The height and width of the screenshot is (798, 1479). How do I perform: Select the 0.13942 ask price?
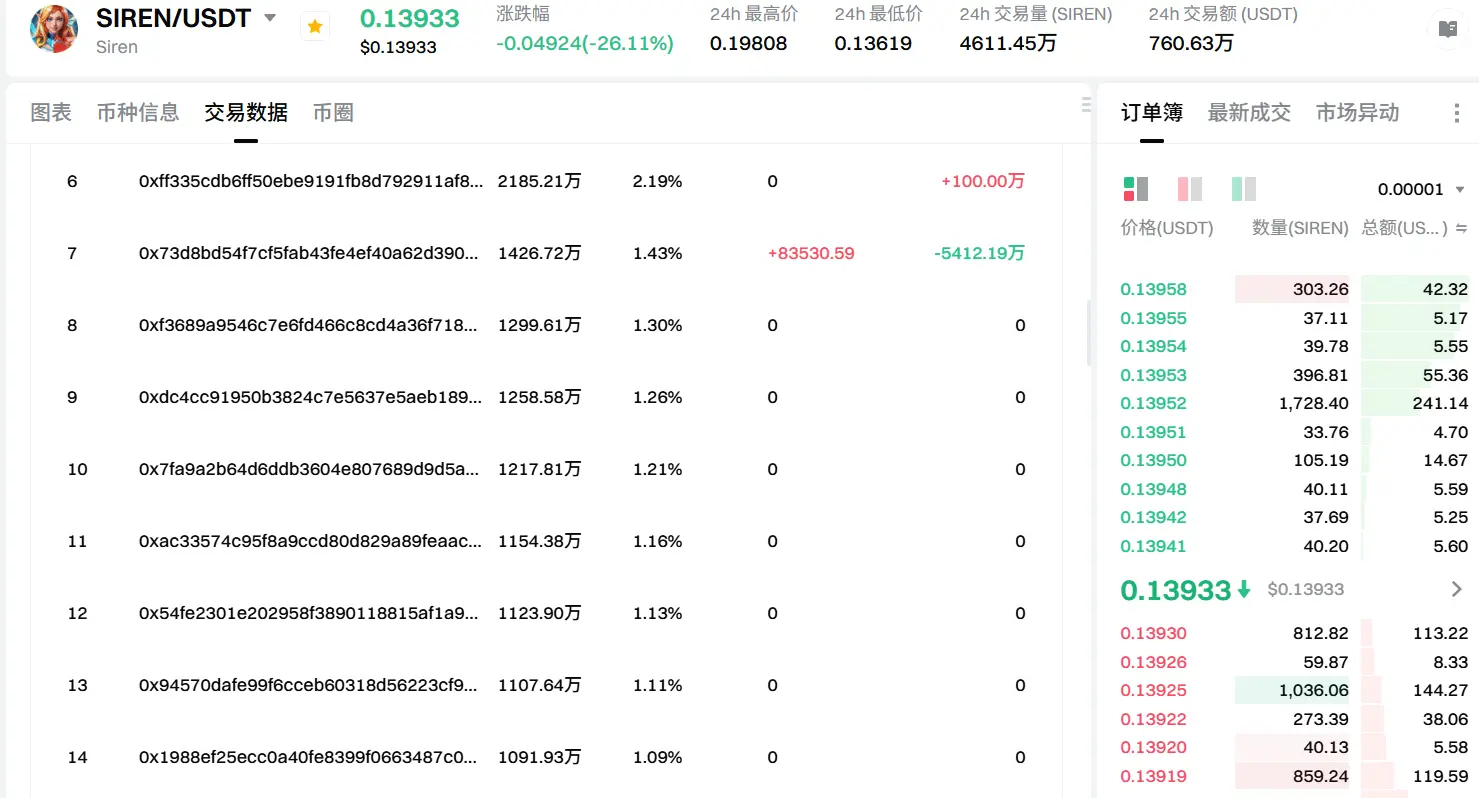pyautogui.click(x=1153, y=517)
